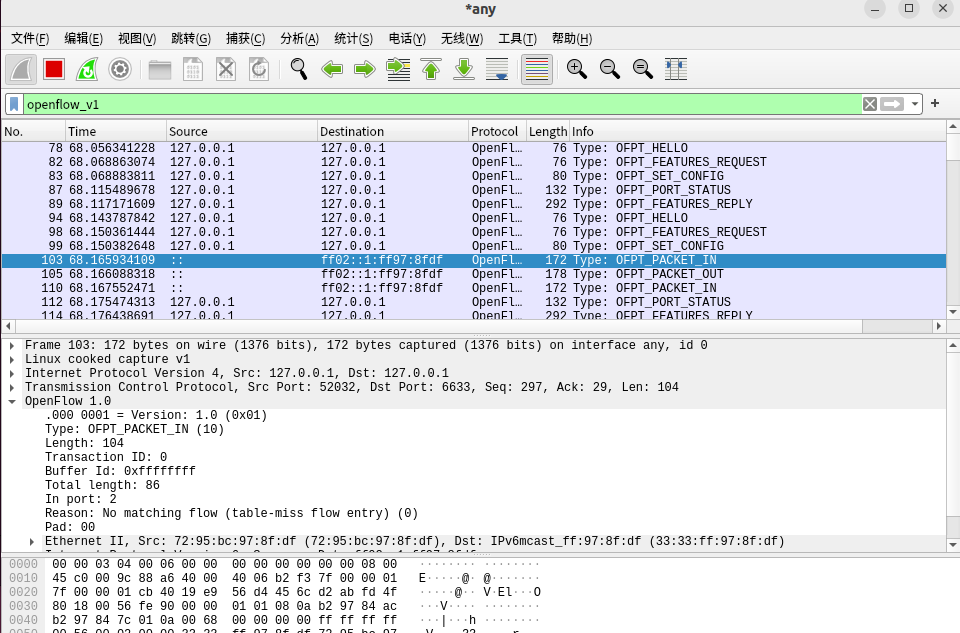The height and width of the screenshot is (633, 960).
Task: Collapse the OpenFlow 1.0 section
Action: pyautogui.click(x=12, y=402)
